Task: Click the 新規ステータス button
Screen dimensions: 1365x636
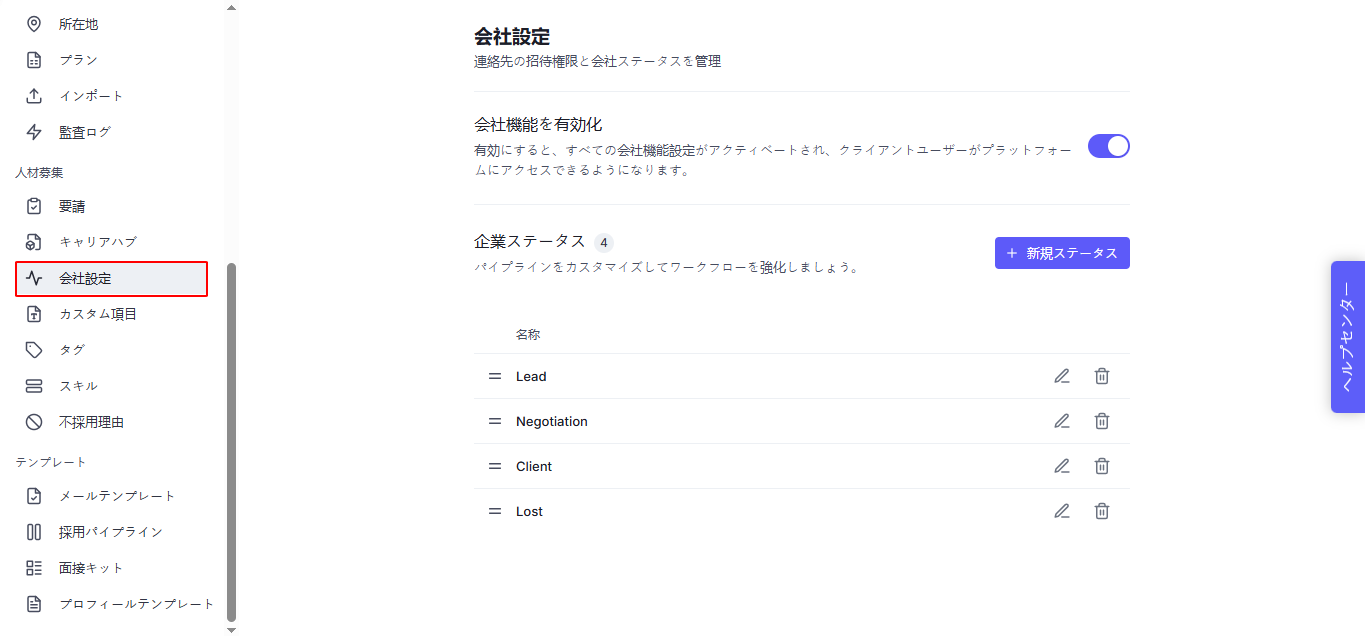Action: click(1062, 253)
